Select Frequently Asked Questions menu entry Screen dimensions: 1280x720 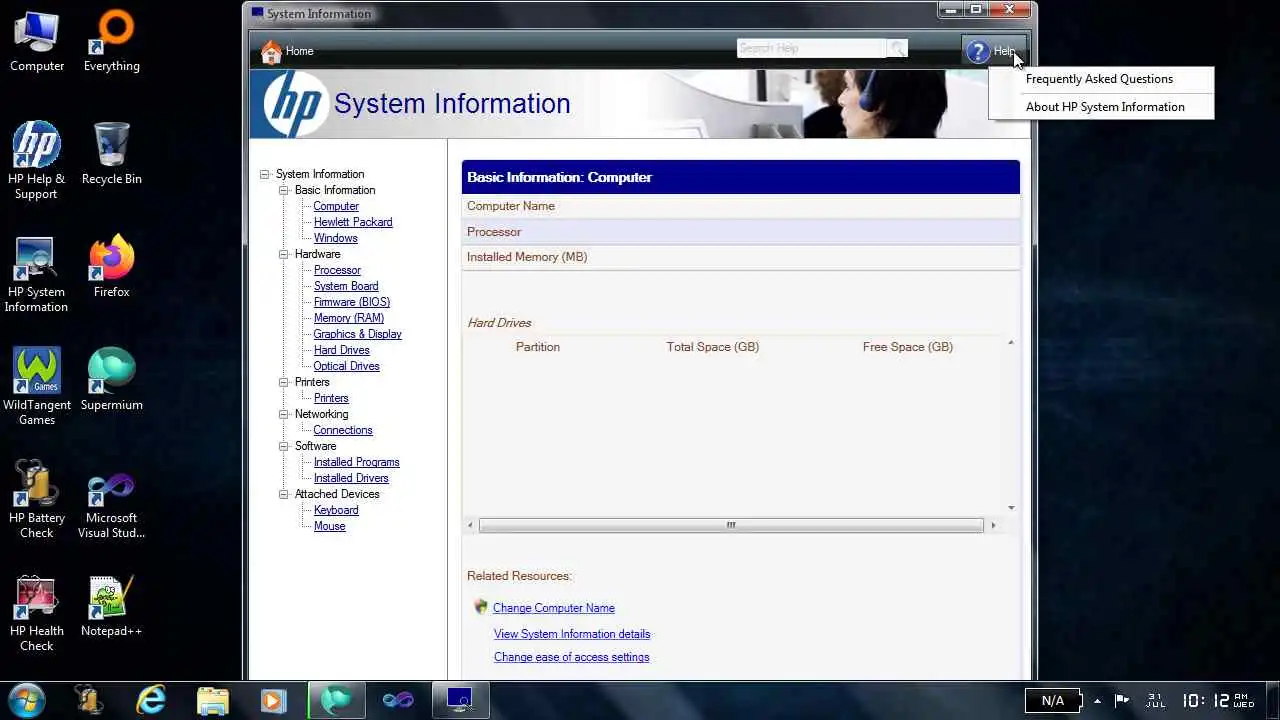click(x=1101, y=79)
